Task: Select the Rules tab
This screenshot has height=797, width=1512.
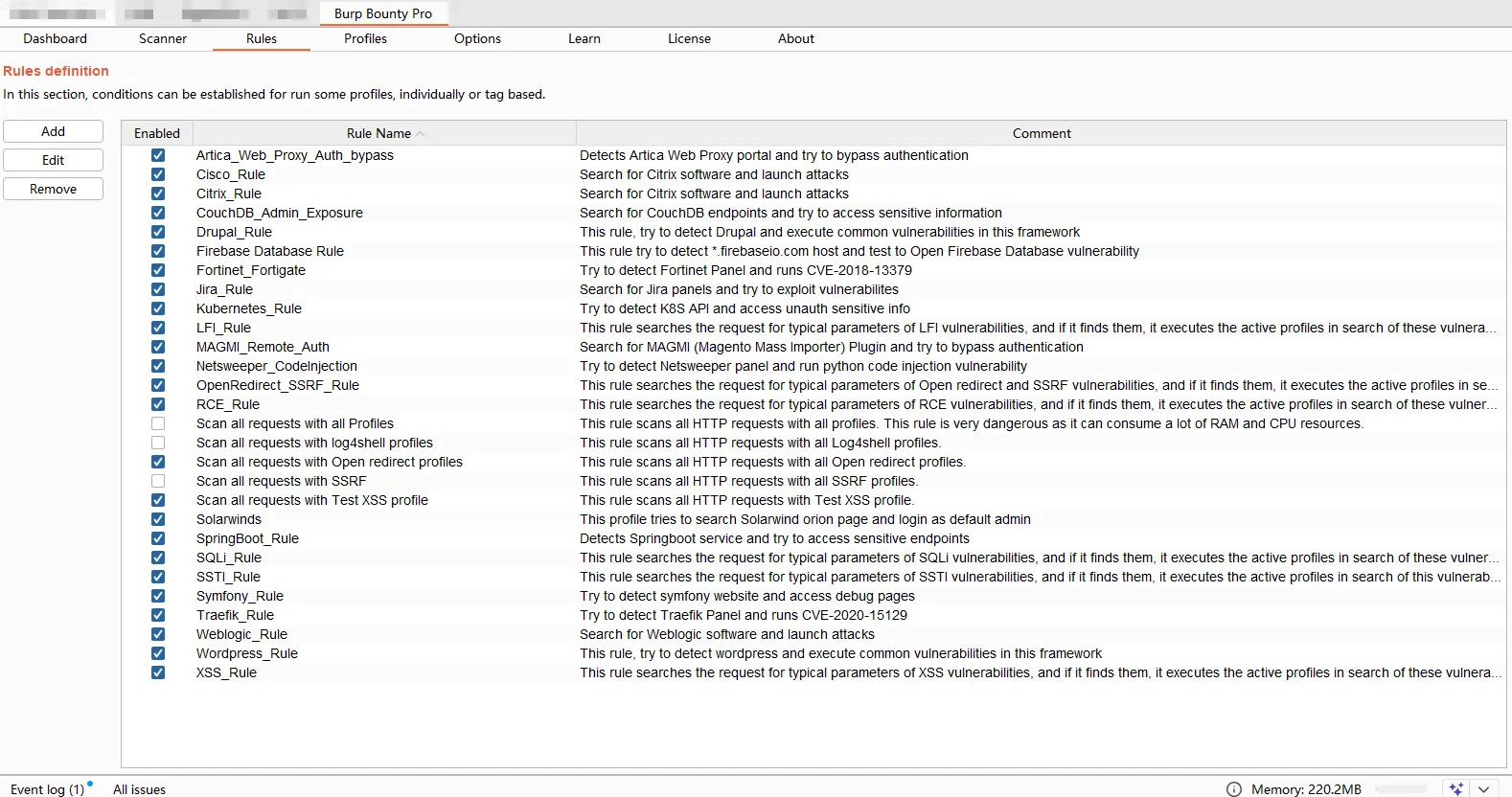Action: tap(262, 39)
